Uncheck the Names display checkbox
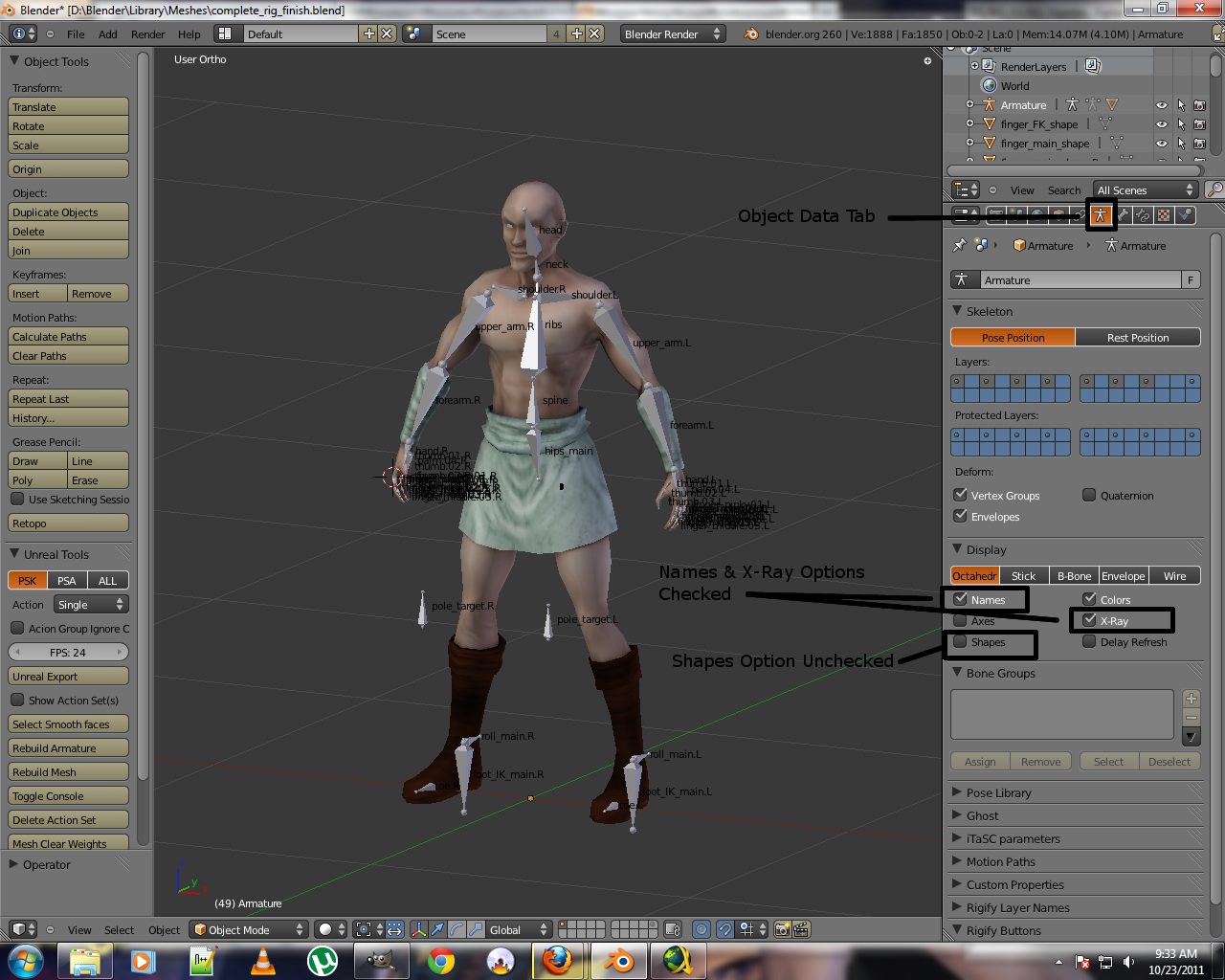1225x980 pixels. [x=961, y=599]
